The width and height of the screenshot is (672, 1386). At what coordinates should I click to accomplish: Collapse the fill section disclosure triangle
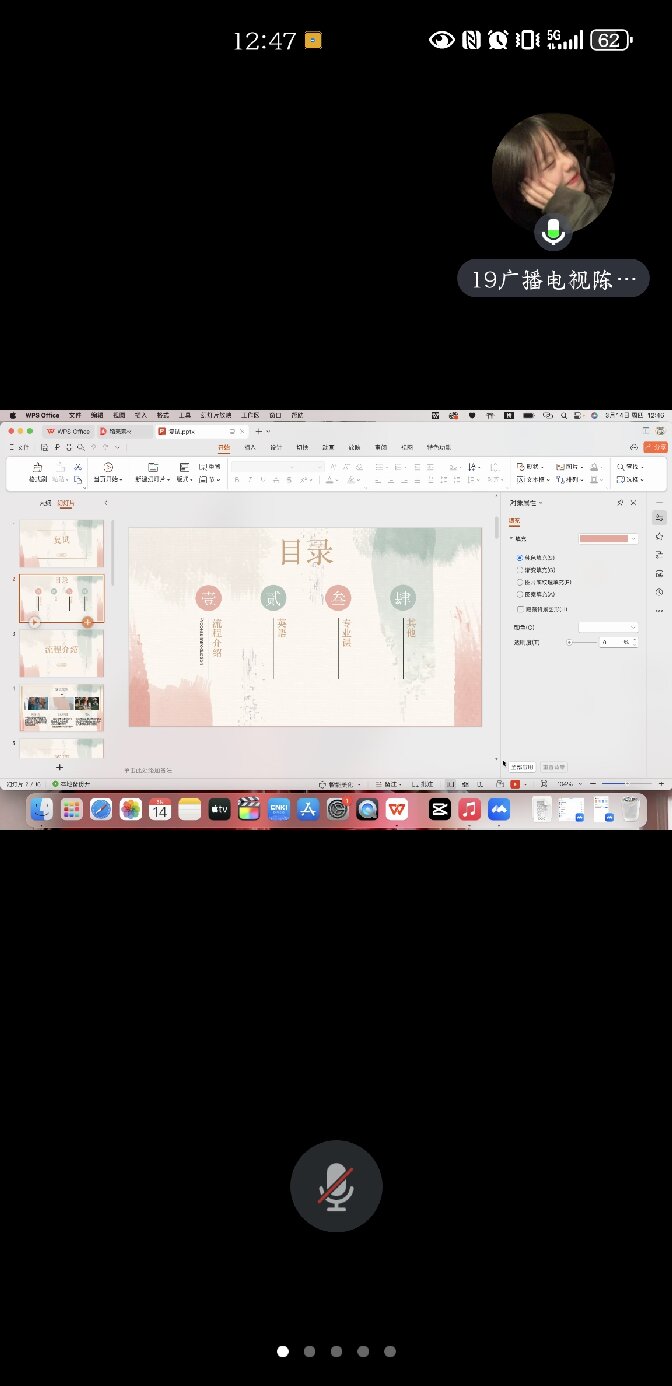511,538
